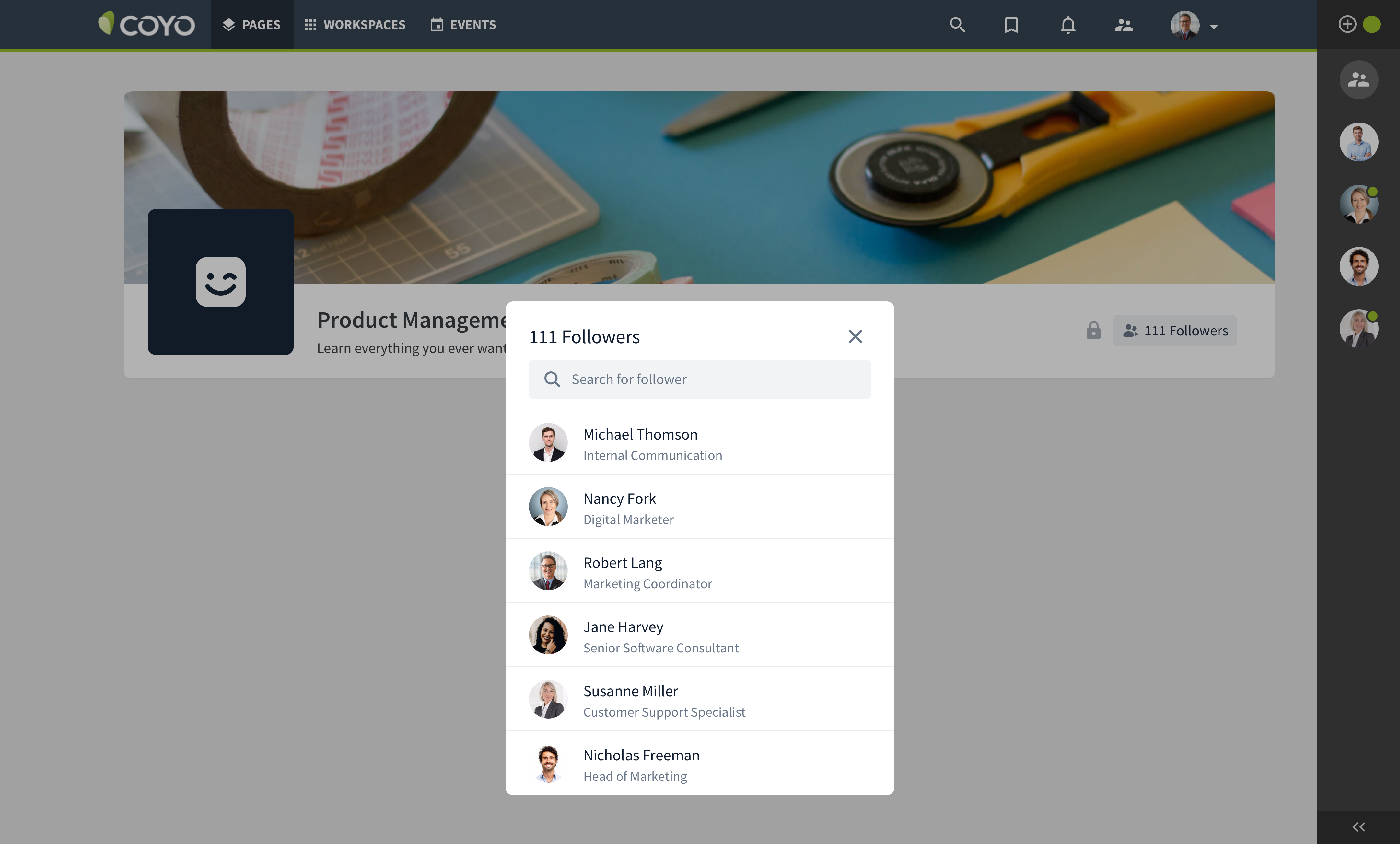The height and width of the screenshot is (844, 1400).
Task: Close the 111 Followers dialog
Action: click(855, 336)
